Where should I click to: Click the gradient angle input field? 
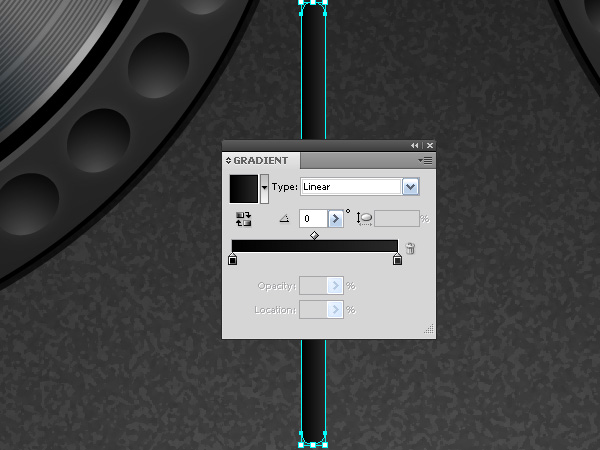click(313, 218)
